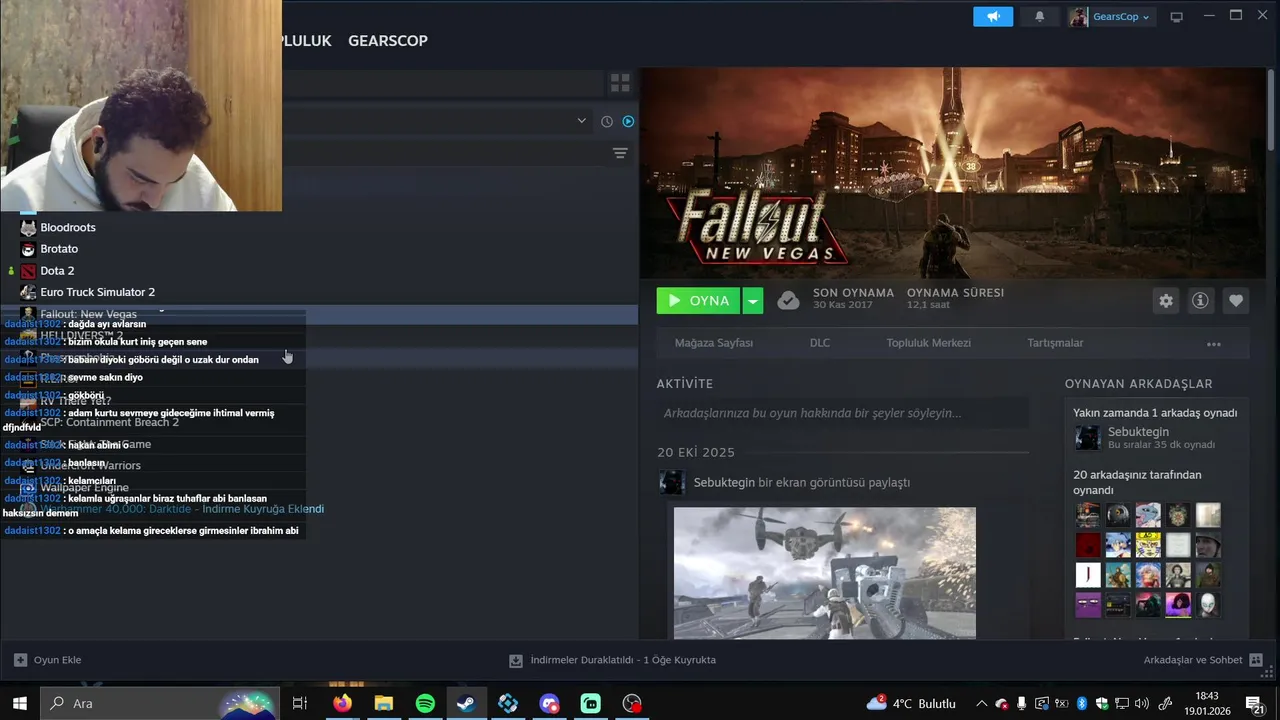
Task: Click the plus icon next to Oyun Ekle
Action: pos(20,660)
